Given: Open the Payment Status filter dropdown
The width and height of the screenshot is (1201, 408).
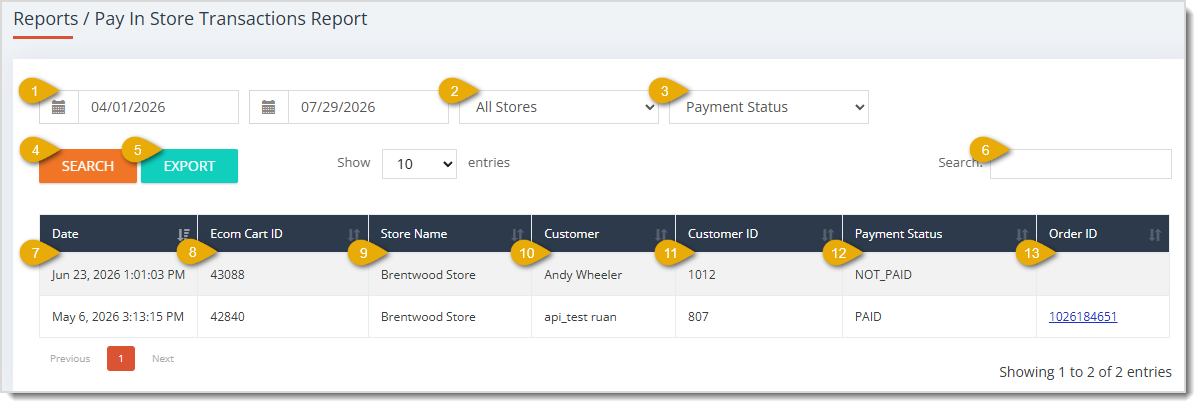Looking at the screenshot, I should [769, 107].
